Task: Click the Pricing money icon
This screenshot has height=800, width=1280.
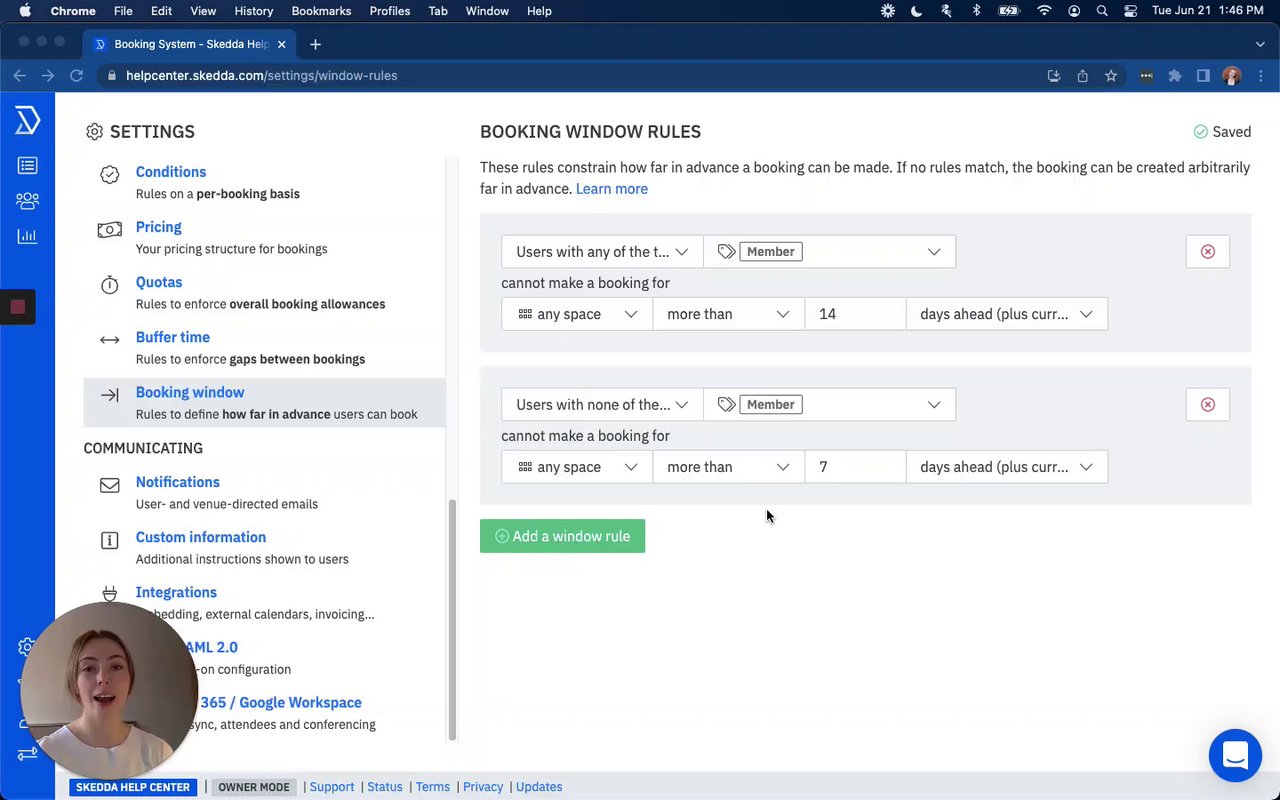Action: pyautogui.click(x=110, y=230)
